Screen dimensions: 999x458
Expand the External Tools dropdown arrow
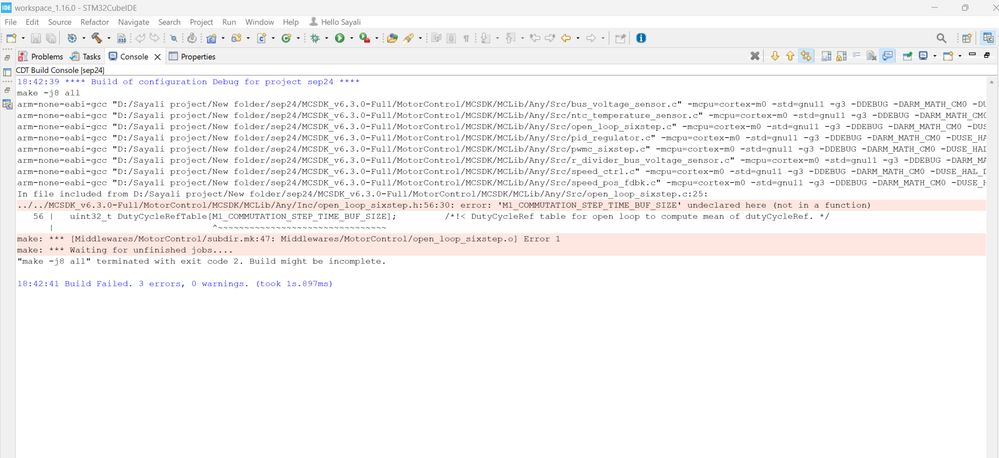click(x=376, y=38)
